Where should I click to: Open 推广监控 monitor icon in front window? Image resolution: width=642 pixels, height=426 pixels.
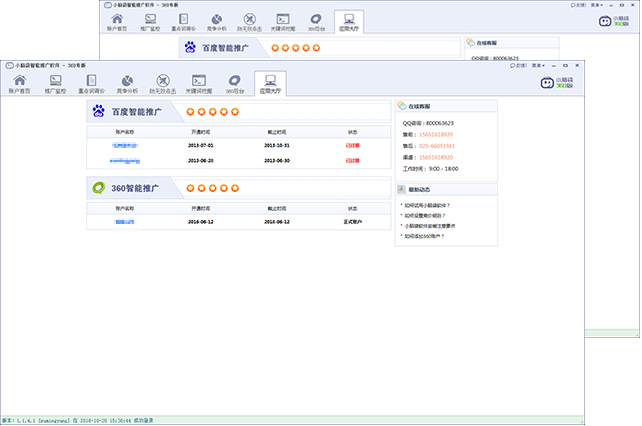point(55,83)
